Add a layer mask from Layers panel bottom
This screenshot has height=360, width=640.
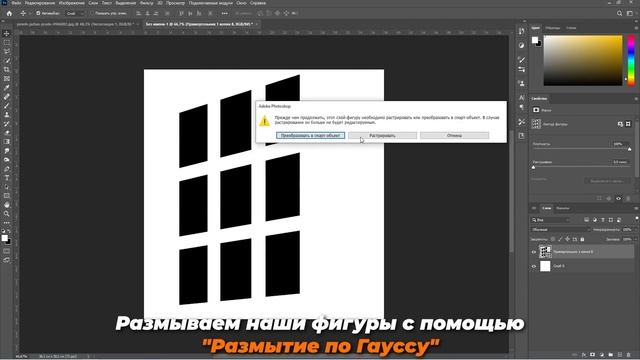593,355
